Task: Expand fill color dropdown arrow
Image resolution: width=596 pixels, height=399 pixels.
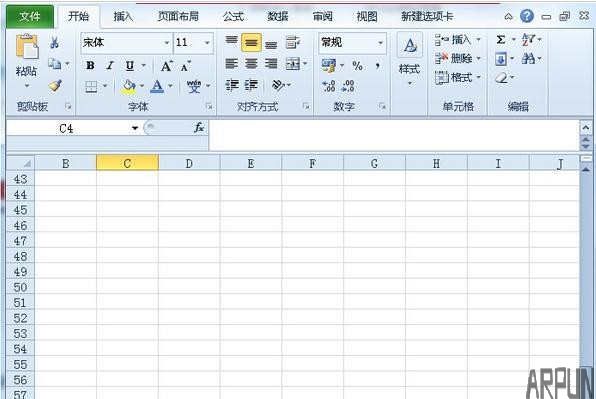Action: coord(142,86)
